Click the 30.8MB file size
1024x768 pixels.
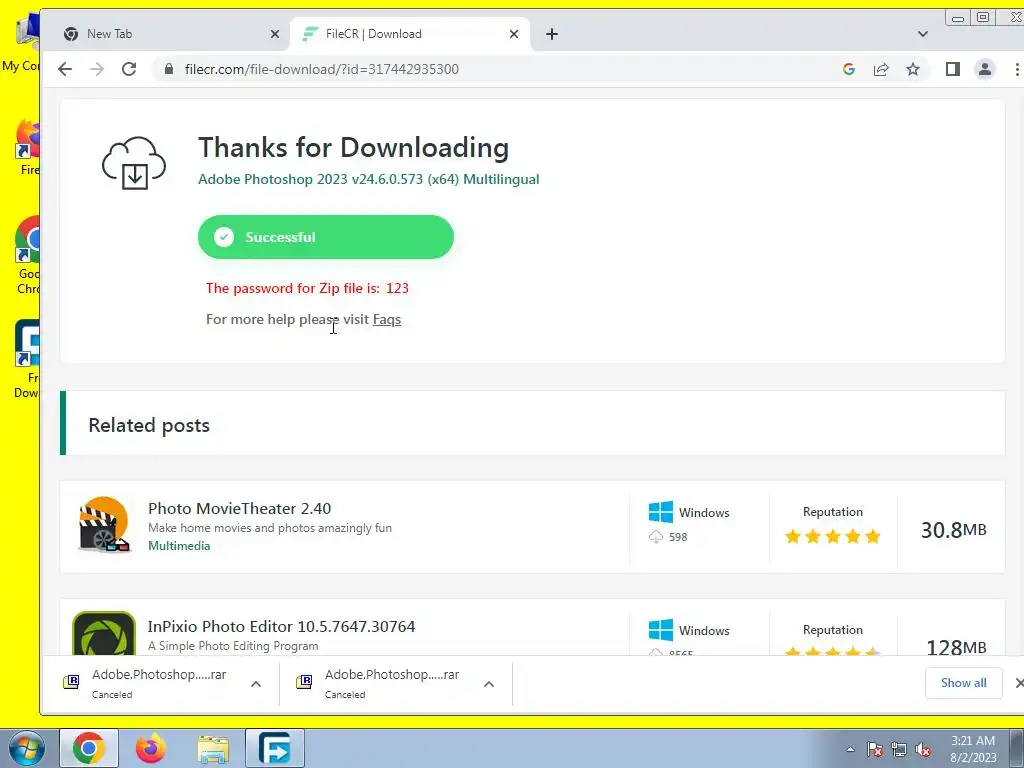(953, 530)
